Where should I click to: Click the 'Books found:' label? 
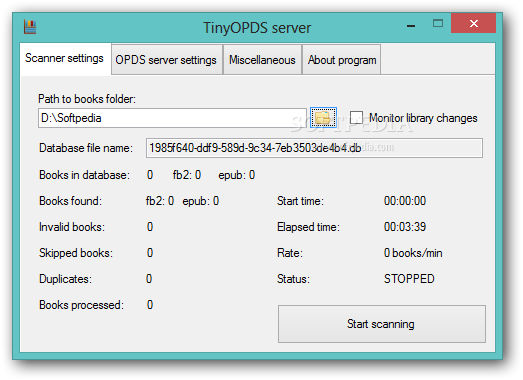pyautogui.click(x=70, y=201)
